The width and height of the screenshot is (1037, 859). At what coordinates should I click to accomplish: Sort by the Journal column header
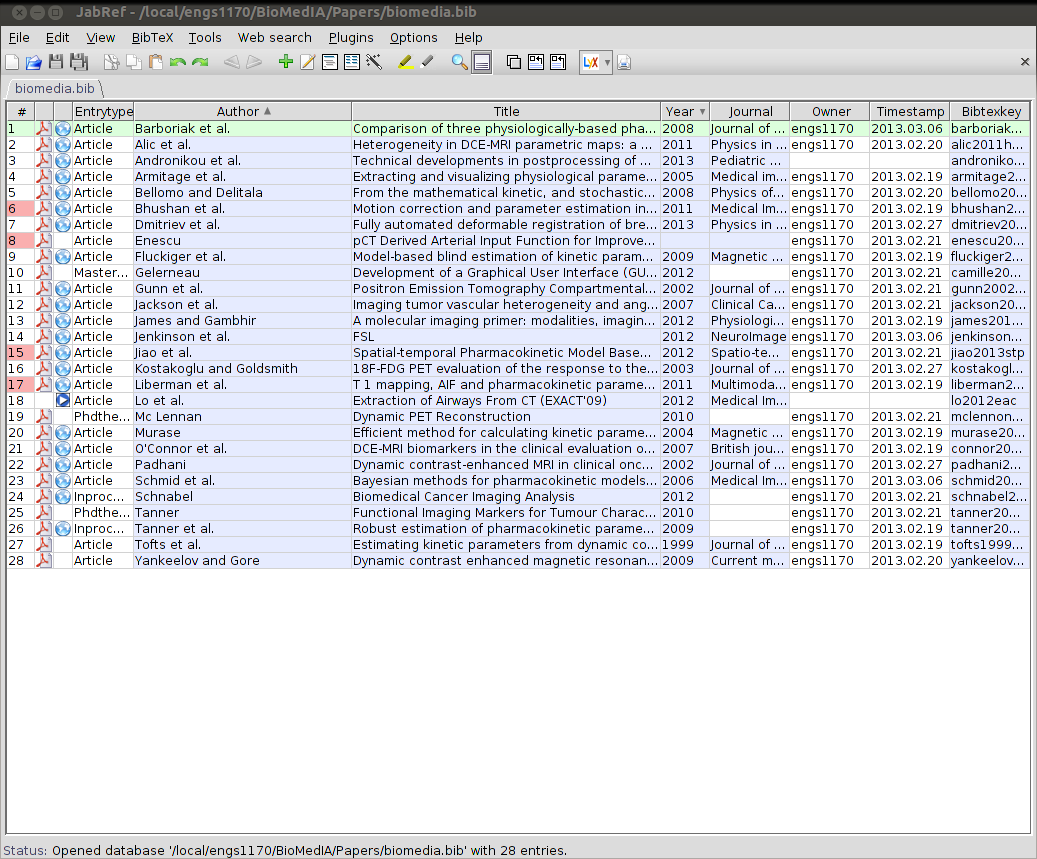pyautogui.click(x=749, y=111)
